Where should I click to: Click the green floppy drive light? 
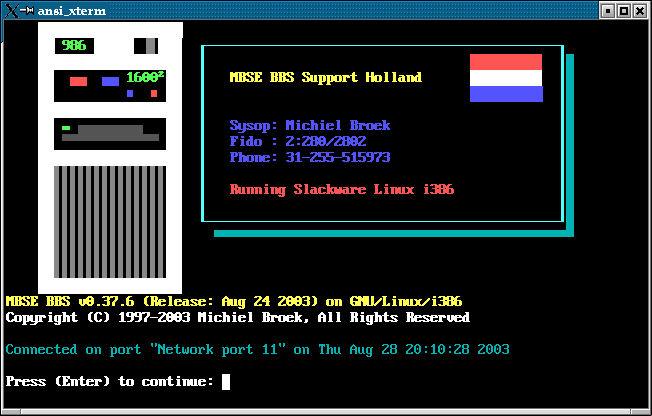[x=66, y=128]
